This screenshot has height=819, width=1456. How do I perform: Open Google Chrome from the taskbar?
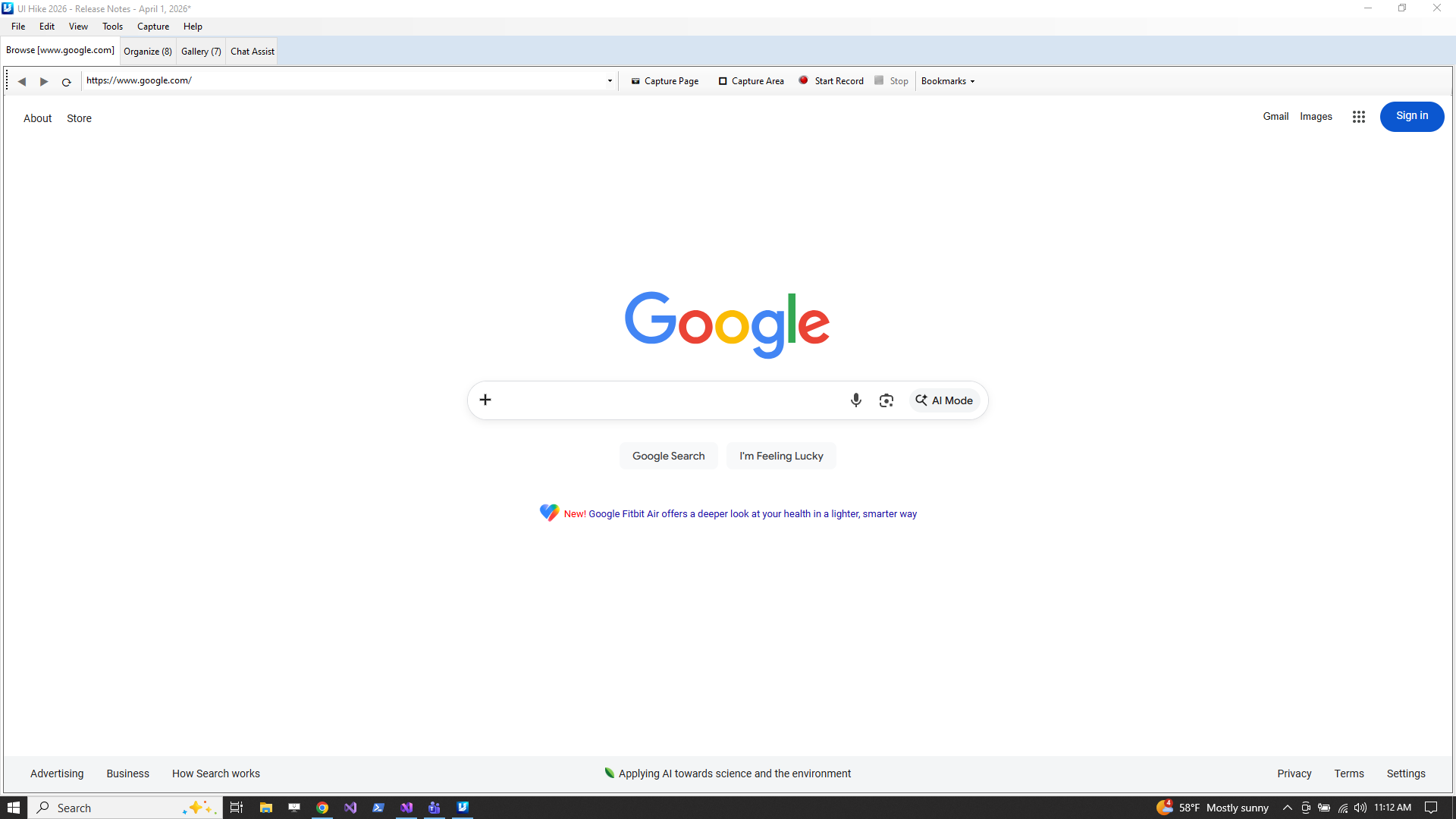coord(322,808)
